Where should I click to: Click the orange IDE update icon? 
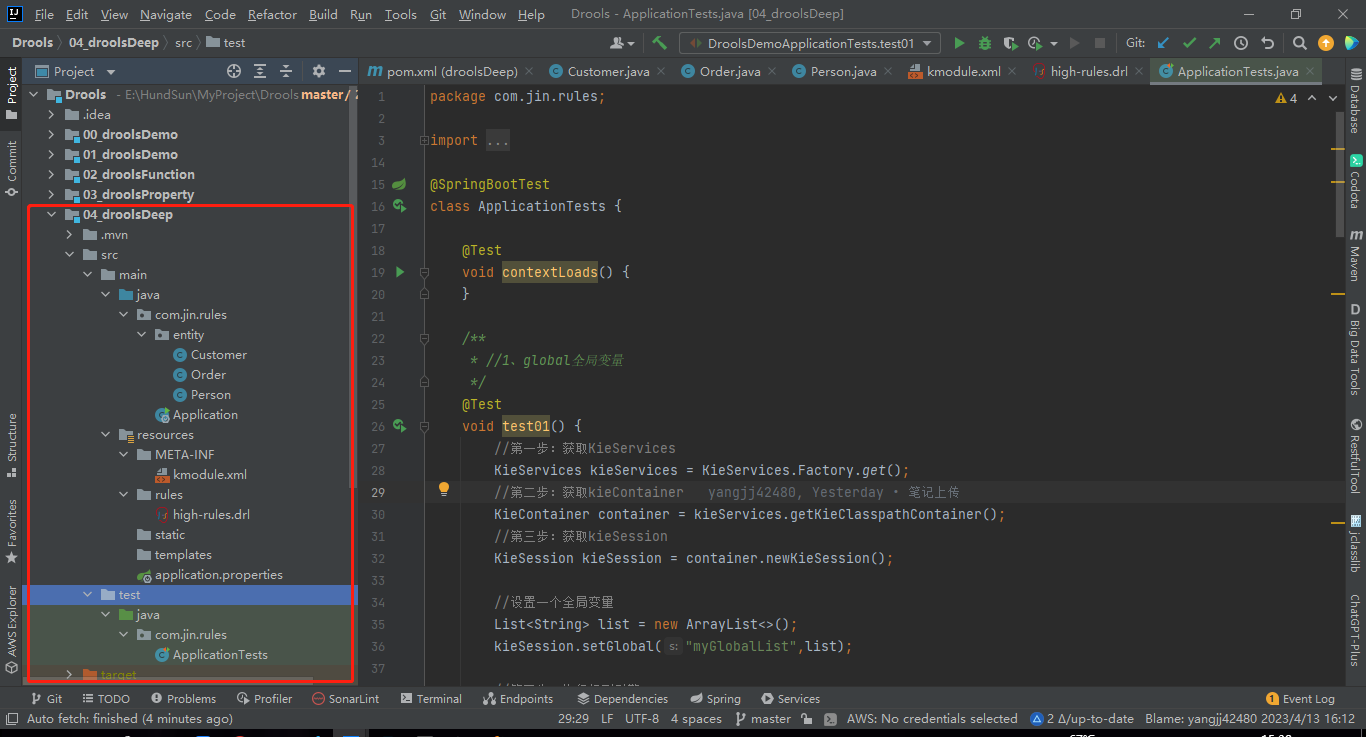point(1326,43)
